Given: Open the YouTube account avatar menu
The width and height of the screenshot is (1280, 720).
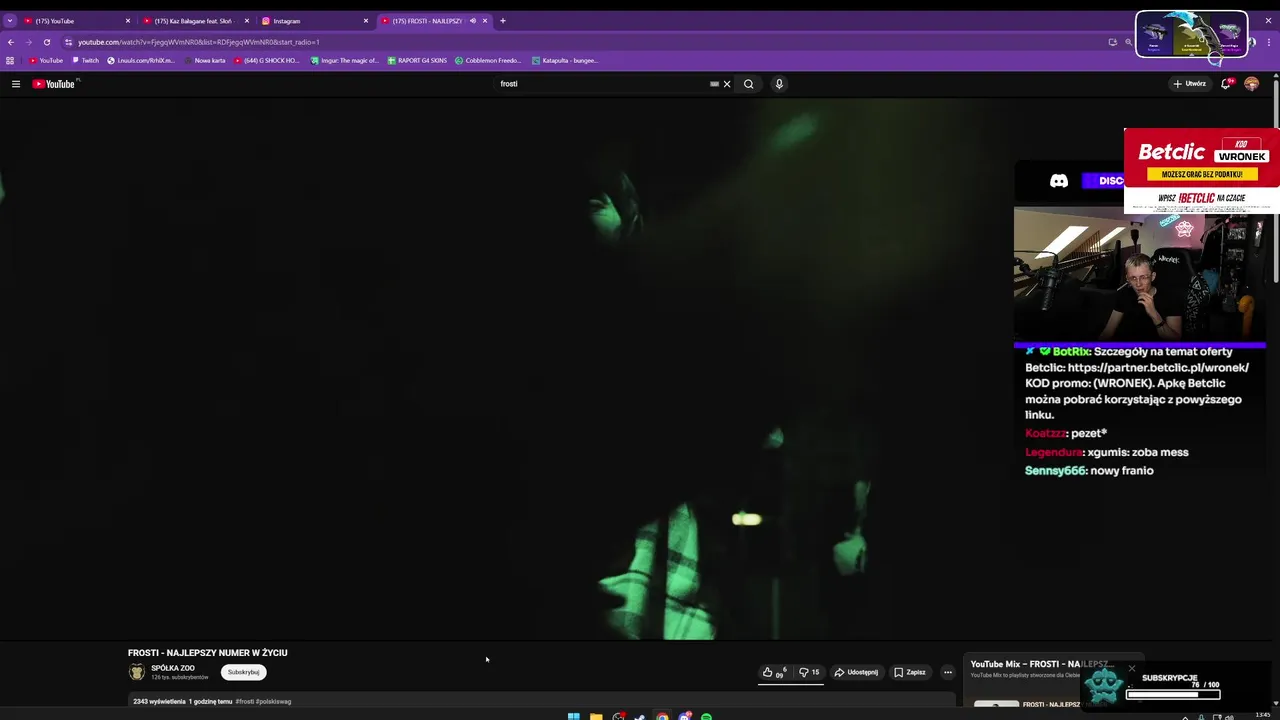Looking at the screenshot, I should [1251, 84].
